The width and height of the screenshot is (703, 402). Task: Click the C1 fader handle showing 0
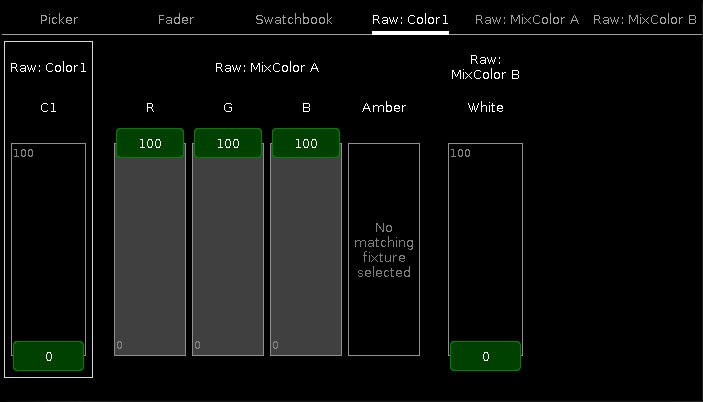[x=48, y=356]
